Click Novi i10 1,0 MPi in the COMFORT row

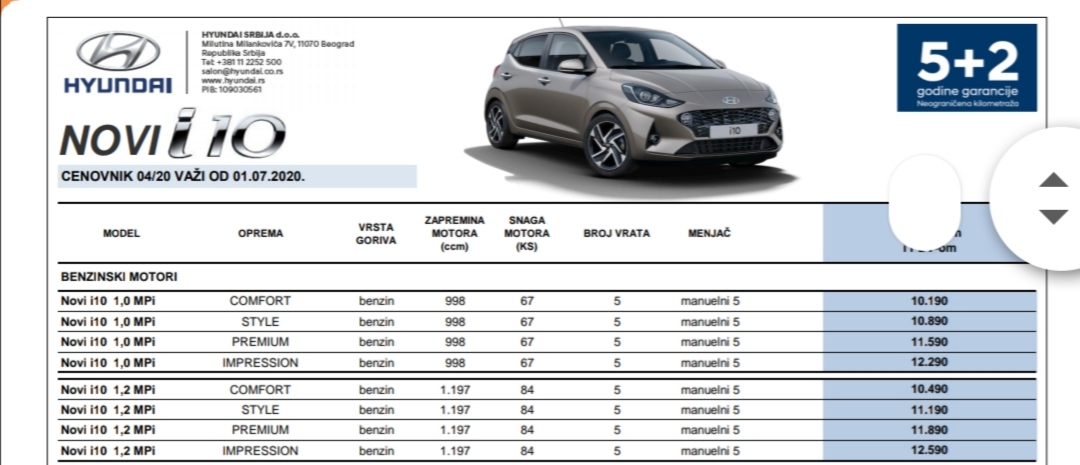tap(107, 301)
